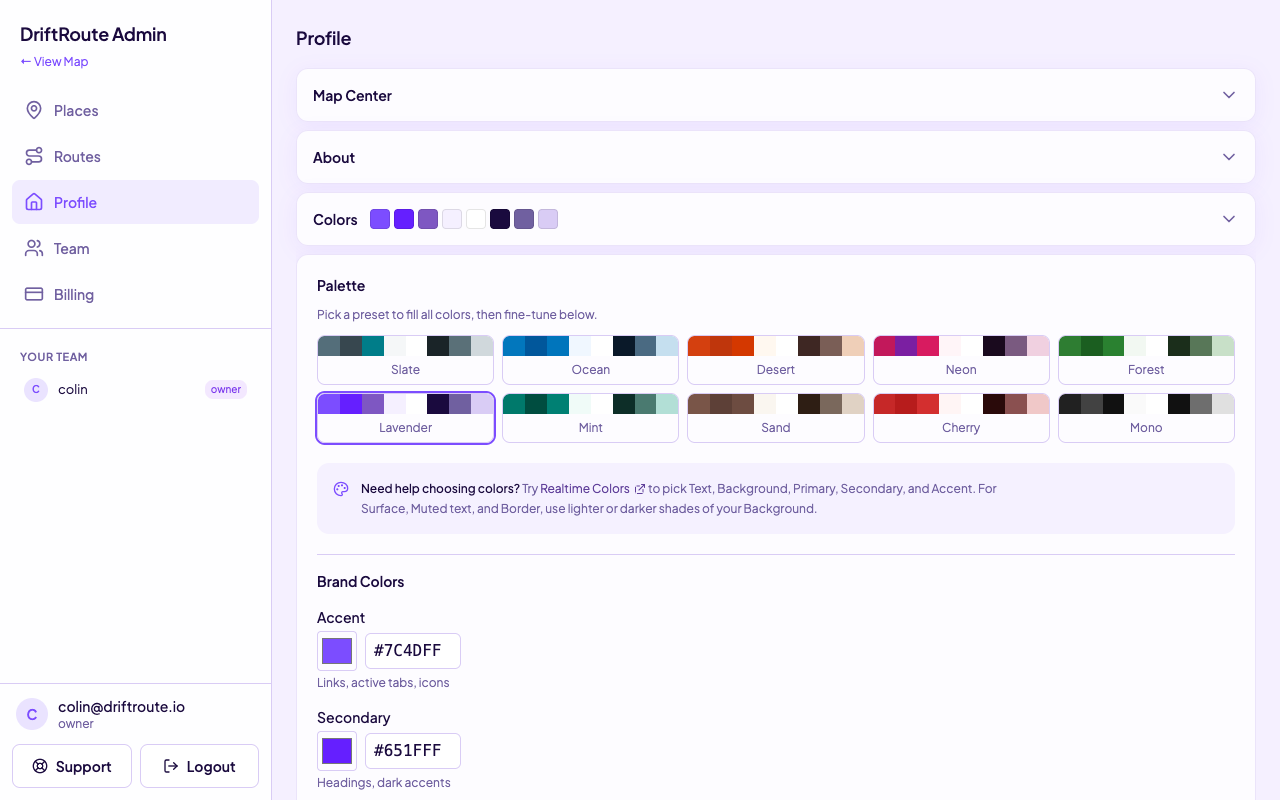The width and height of the screenshot is (1280, 800).
Task: Choose the Sand palette preset
Action: [776, 418]
